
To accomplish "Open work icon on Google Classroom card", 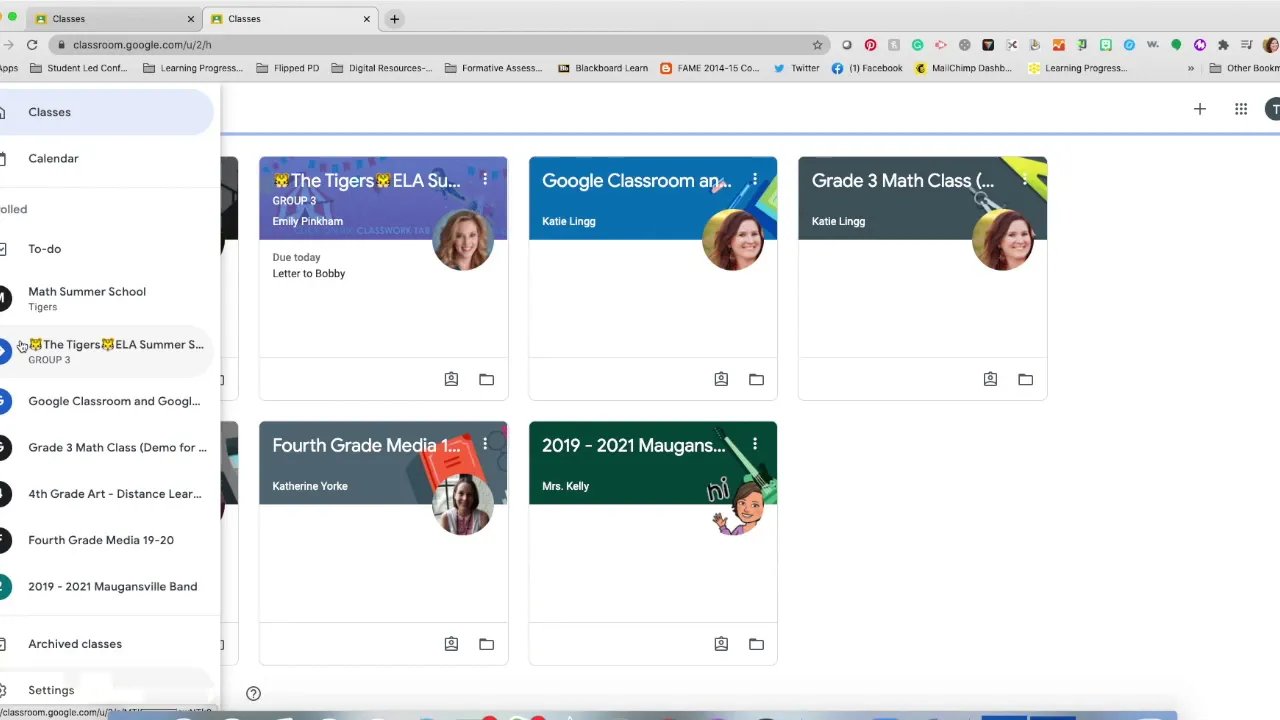I will point(721,379).
